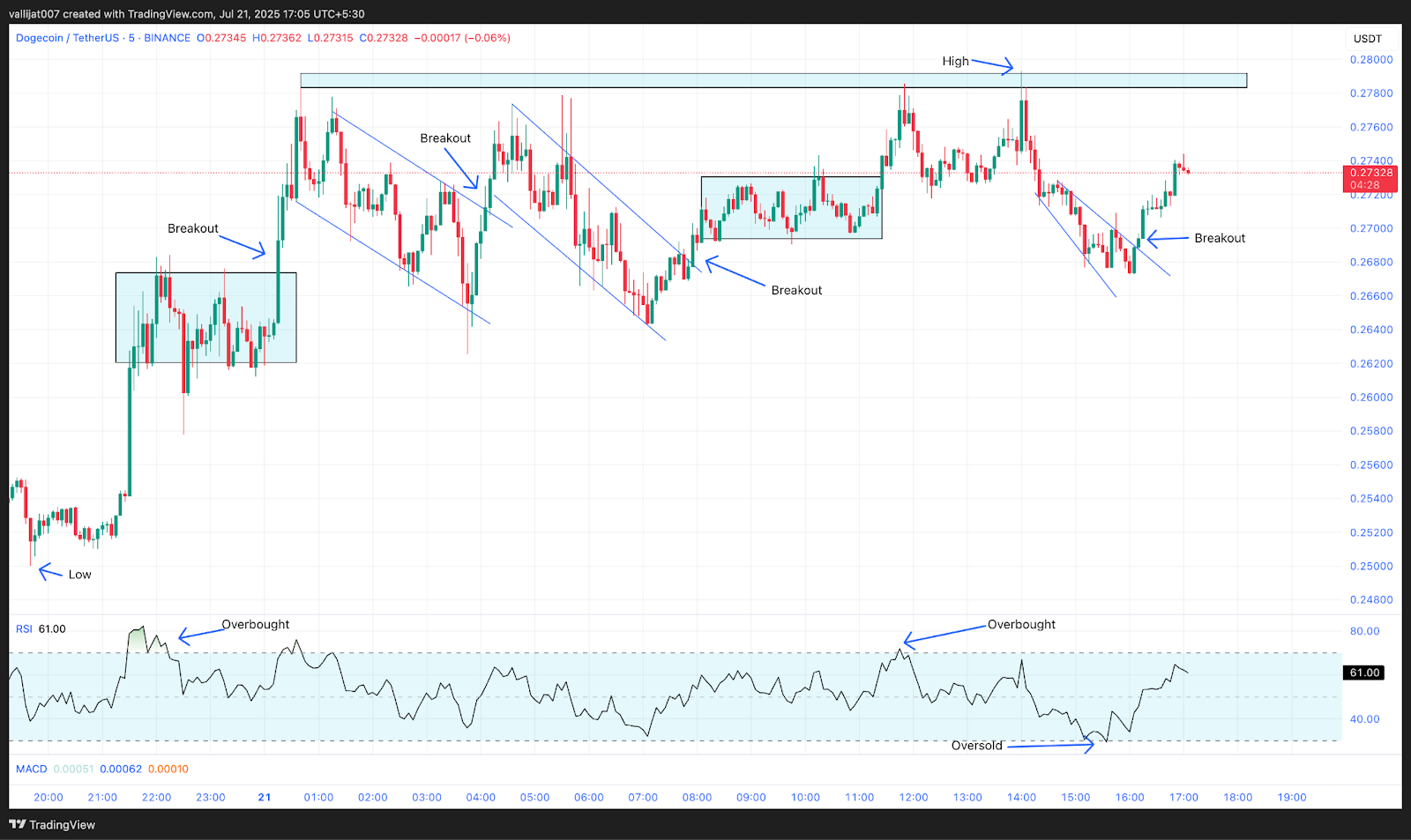The height and width of the screenshot is (840, 1411).
Task: Select the Low text label on the chart
Action: [x=80, y=575]
